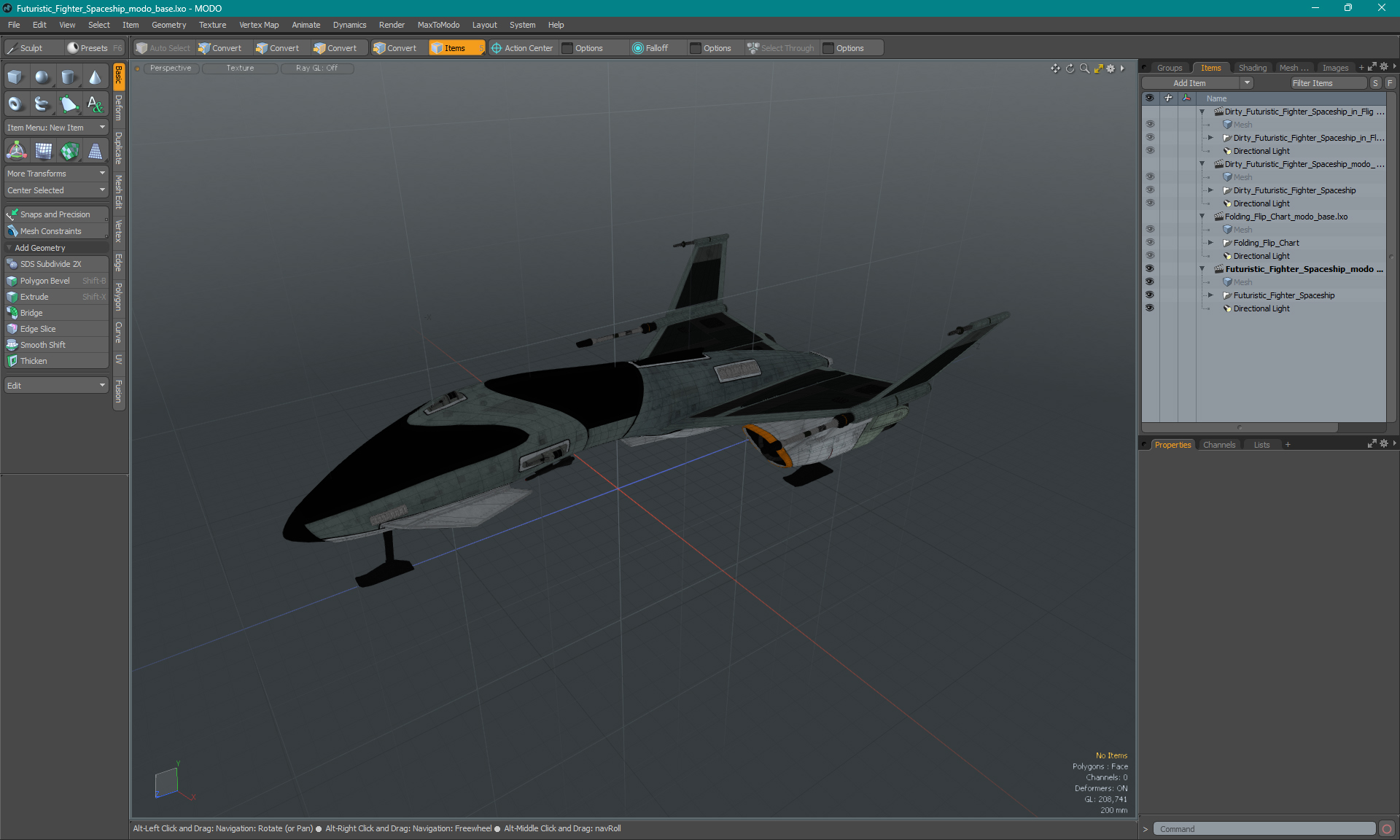The width and height of the screenshot is (1400, 840).
Task: Open the Vertex Map menu
Action: pyautogui.click(x=259, y=25)
